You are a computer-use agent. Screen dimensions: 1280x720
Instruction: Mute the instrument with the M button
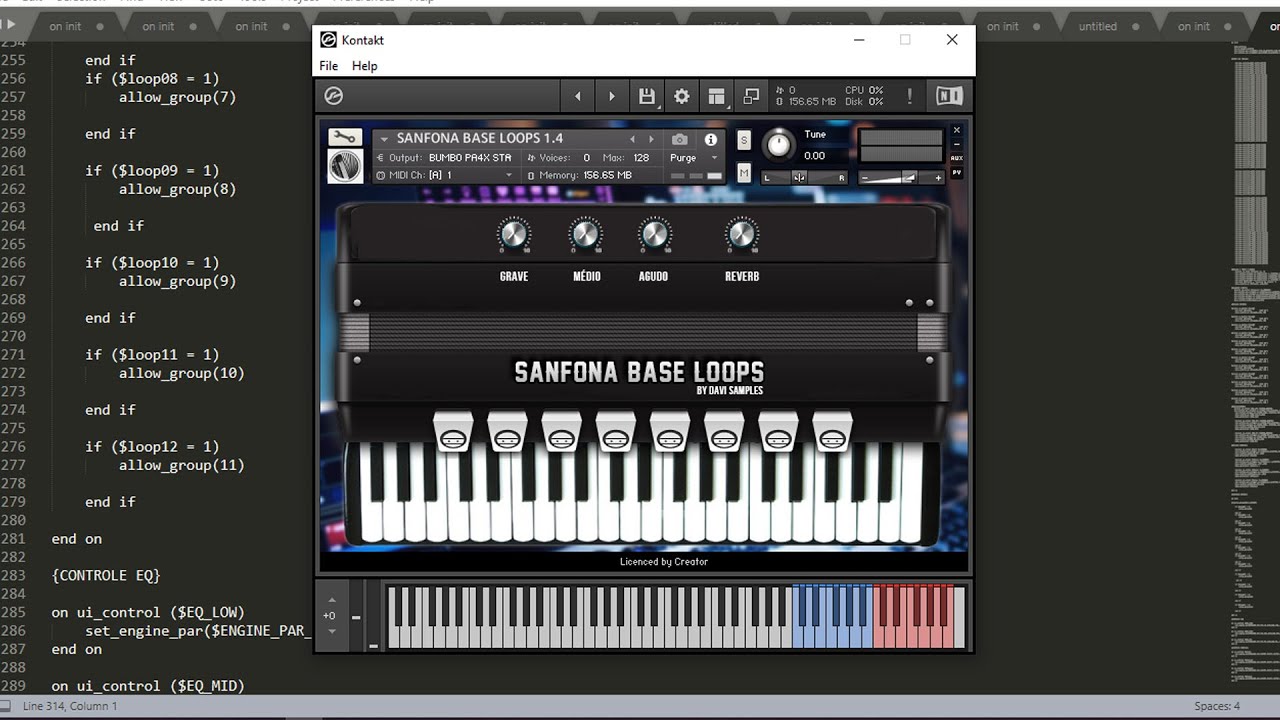pyautogui.click(x=744, y=174)
